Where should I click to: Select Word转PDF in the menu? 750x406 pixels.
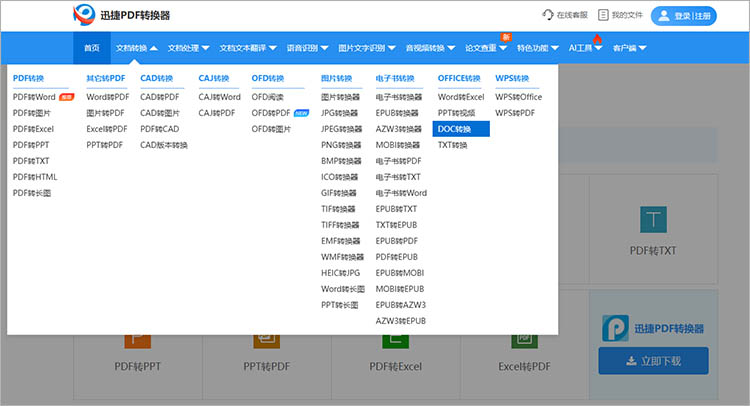(108, 97)
